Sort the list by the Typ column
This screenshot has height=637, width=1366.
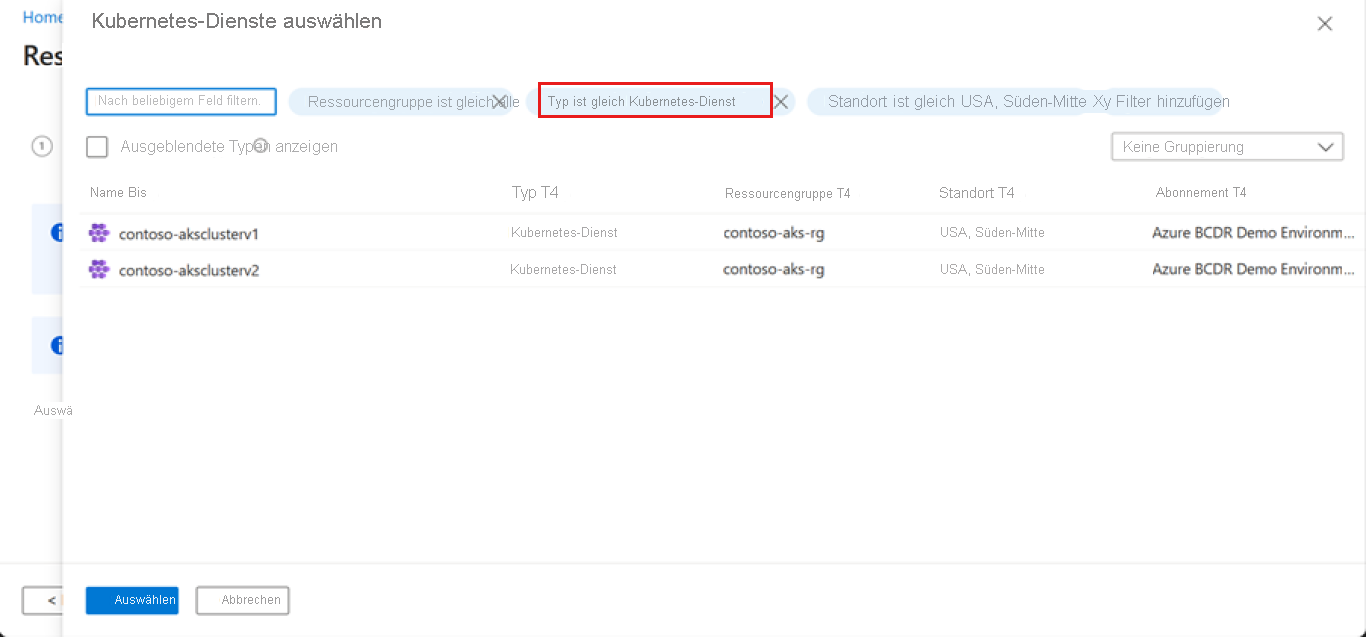pos(535,192)
